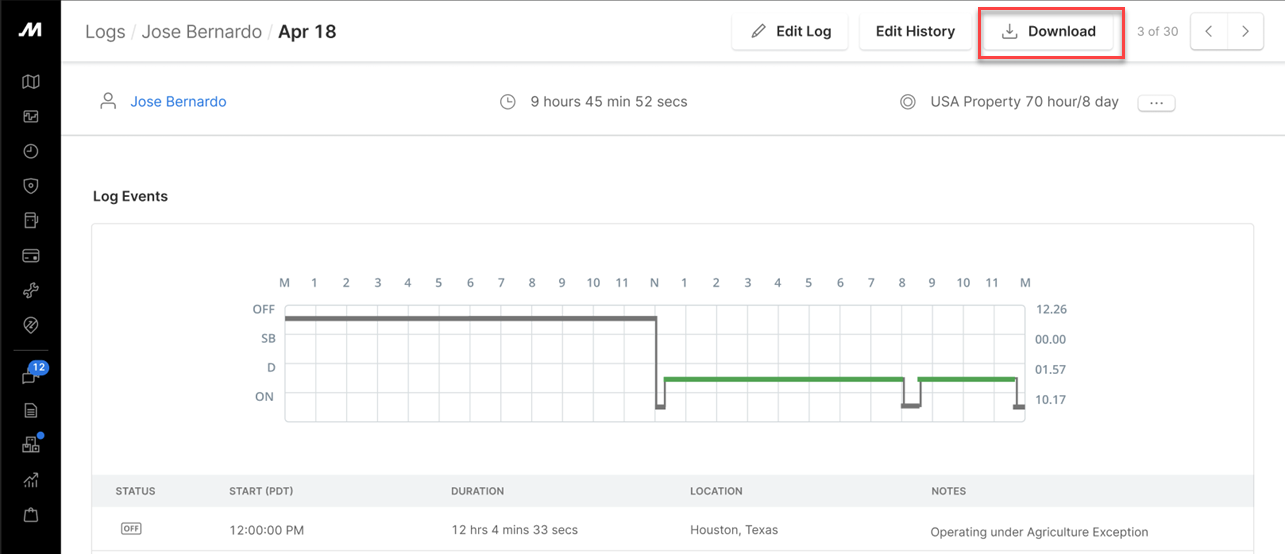Go to the next log arrow
The width and height of the screenshot is (1285, 554).
1245,32
